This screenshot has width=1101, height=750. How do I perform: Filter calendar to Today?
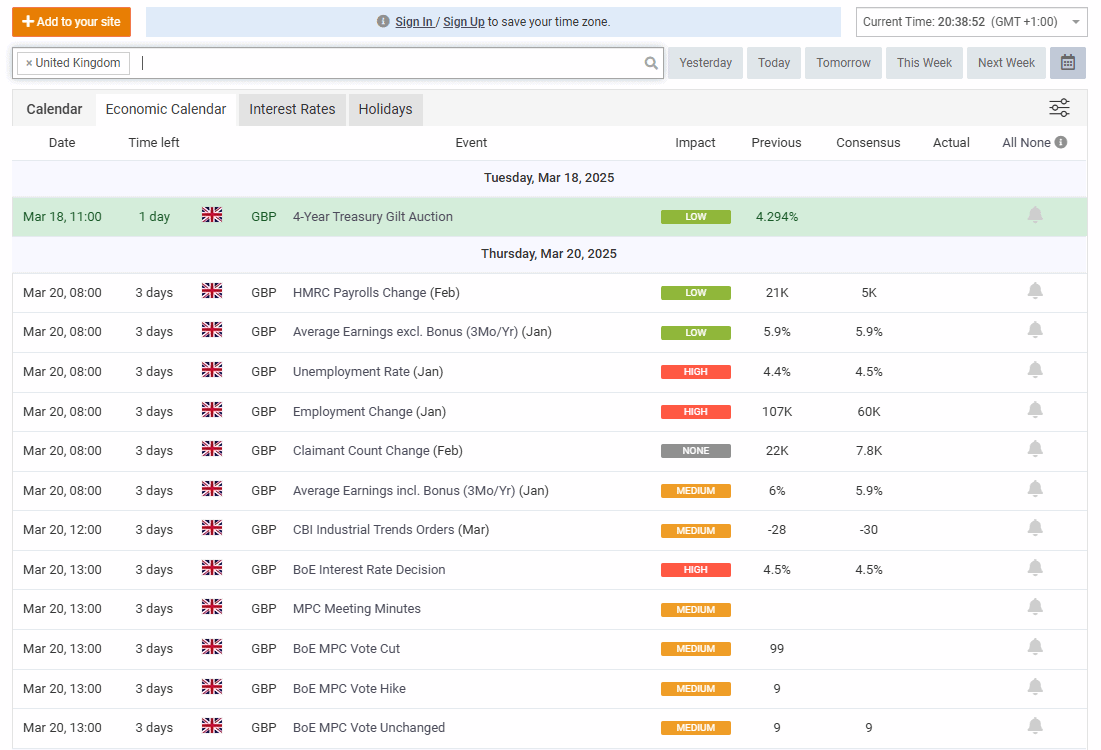pyautogui.click(x=774, y=62)
